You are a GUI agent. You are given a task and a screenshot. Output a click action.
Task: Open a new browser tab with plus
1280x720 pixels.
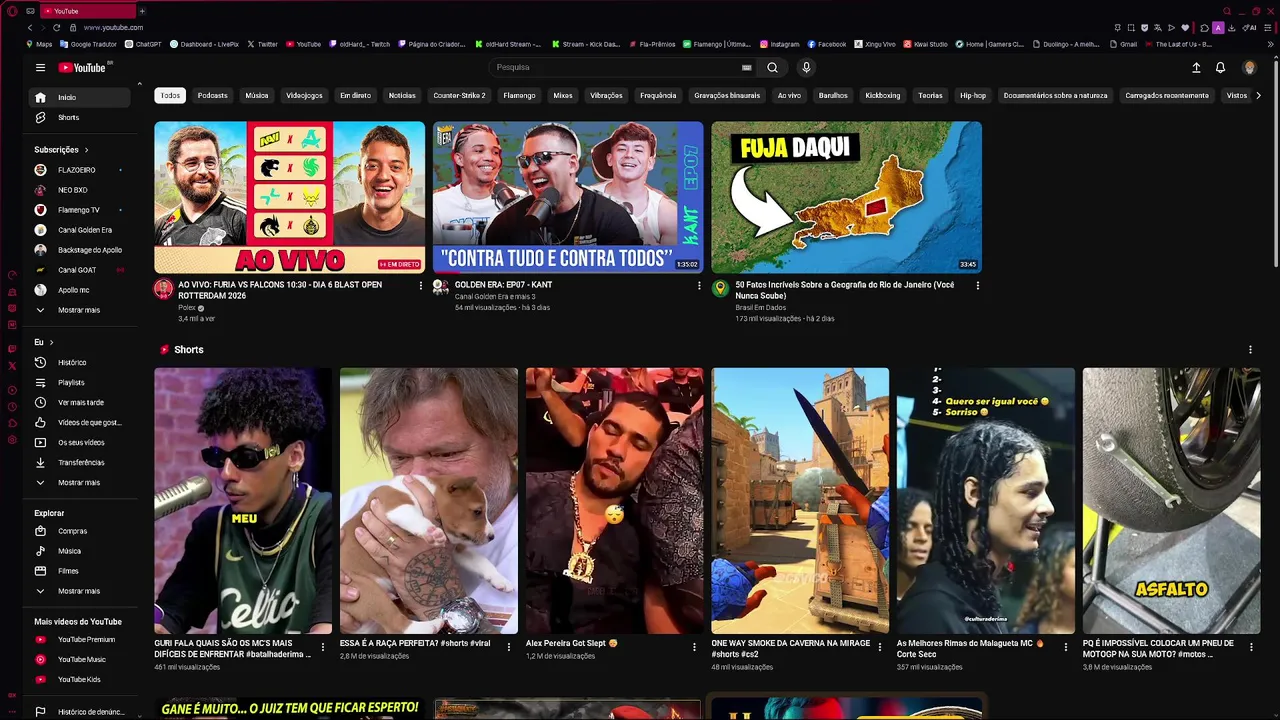141,11
